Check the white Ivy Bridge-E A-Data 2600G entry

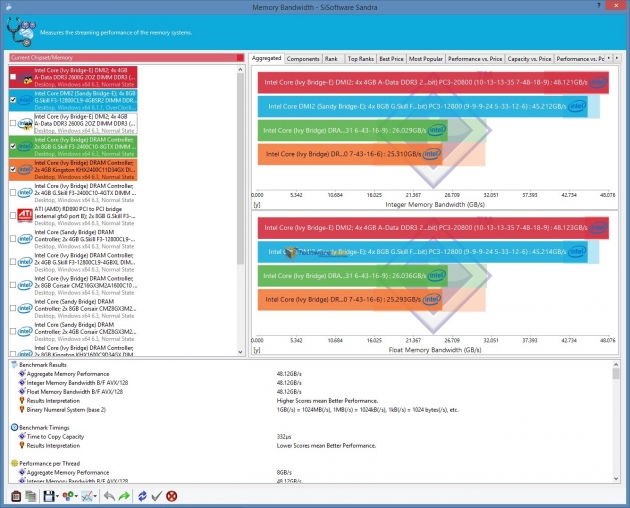13,123
